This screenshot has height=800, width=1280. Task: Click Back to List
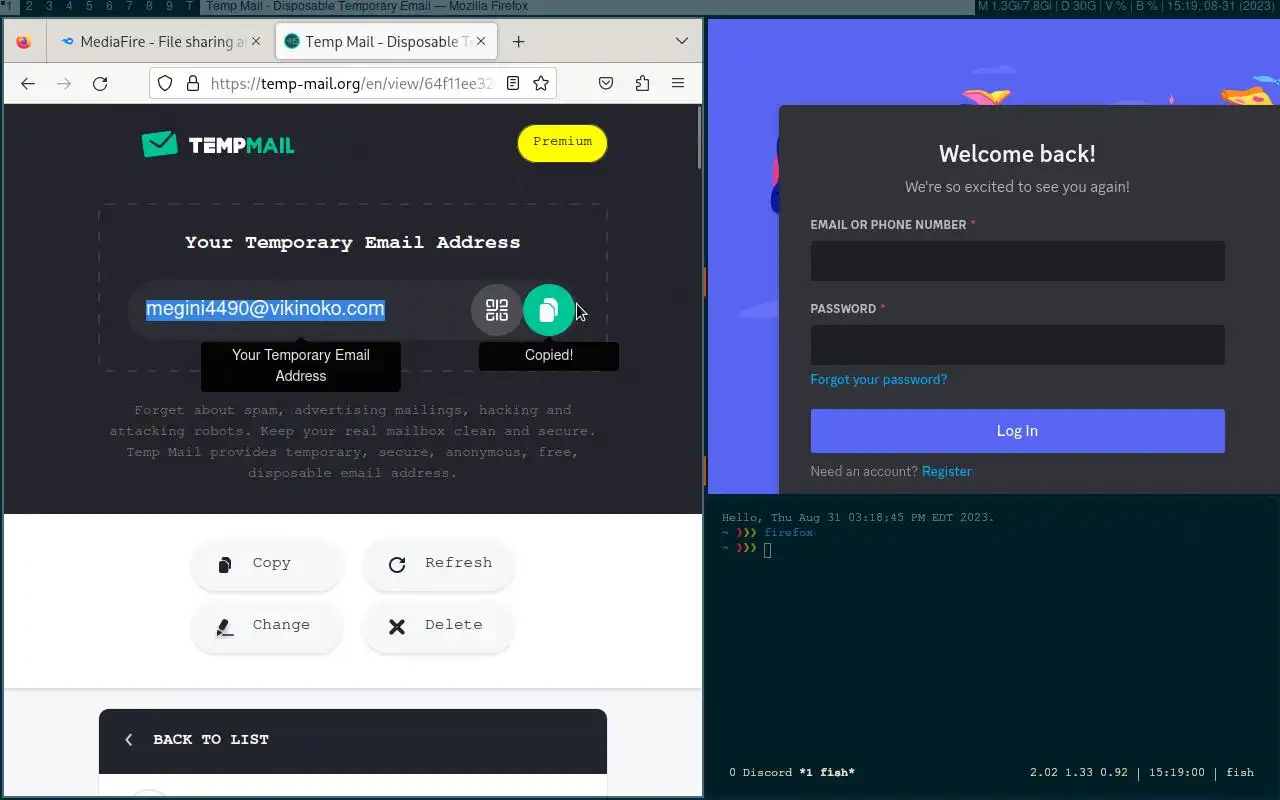point(197,740)
